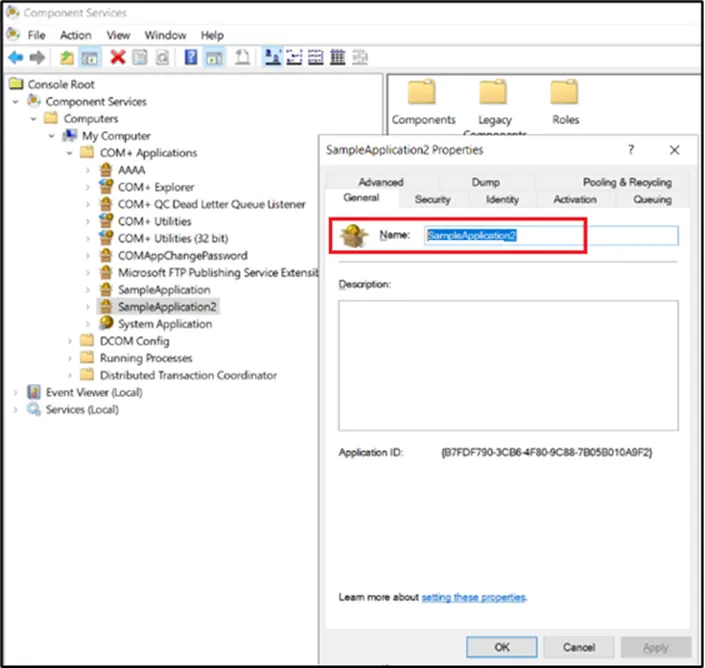Collapse the Computers tree node
The height and width of the screenshot is (668, 705).
33,119
